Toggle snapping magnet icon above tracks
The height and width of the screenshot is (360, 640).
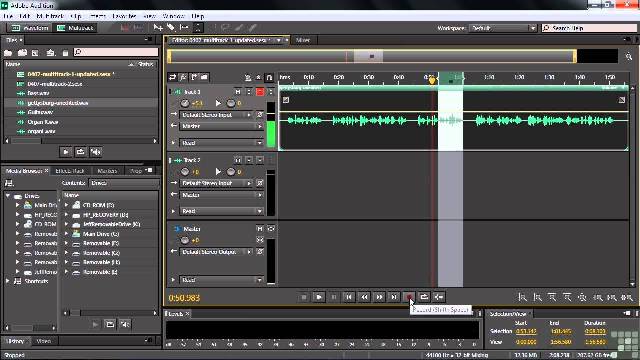[269, 77]
